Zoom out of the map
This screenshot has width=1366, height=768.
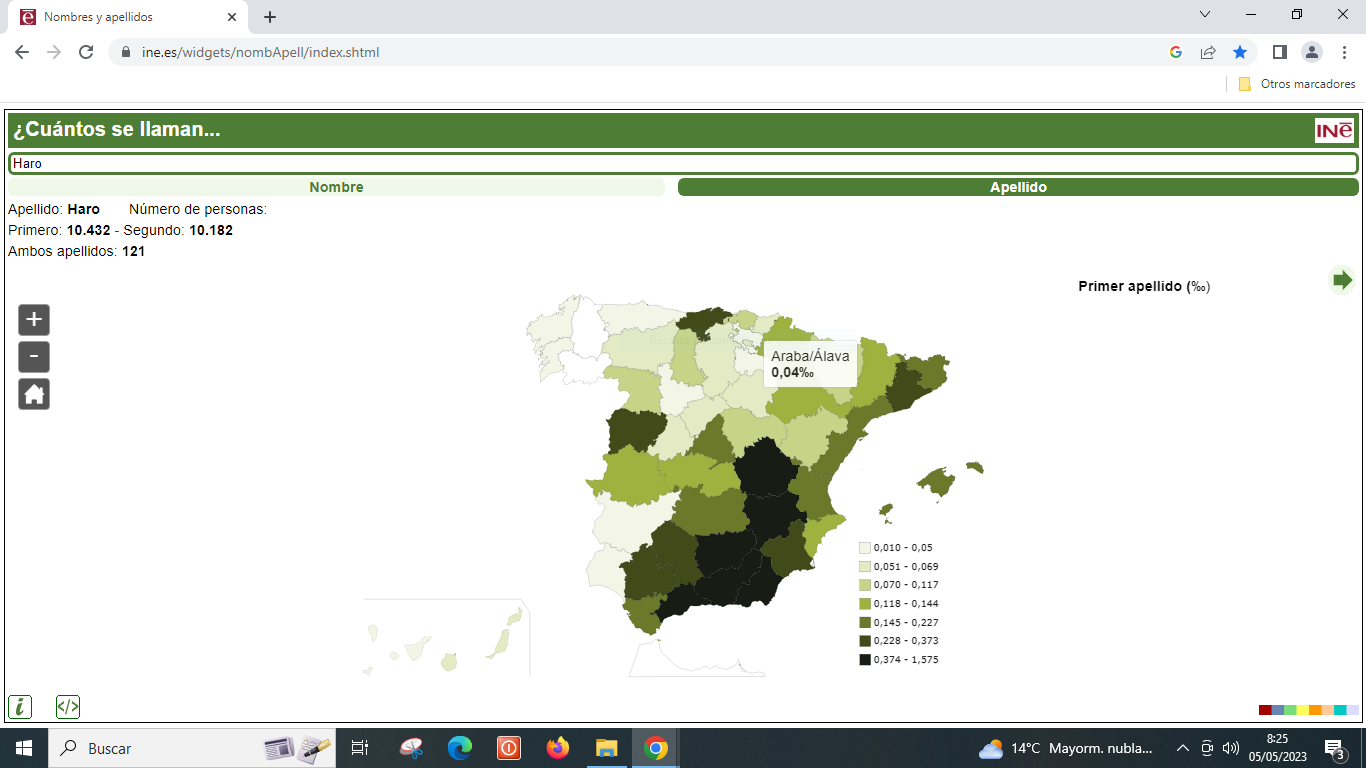(x=34, y=357)
